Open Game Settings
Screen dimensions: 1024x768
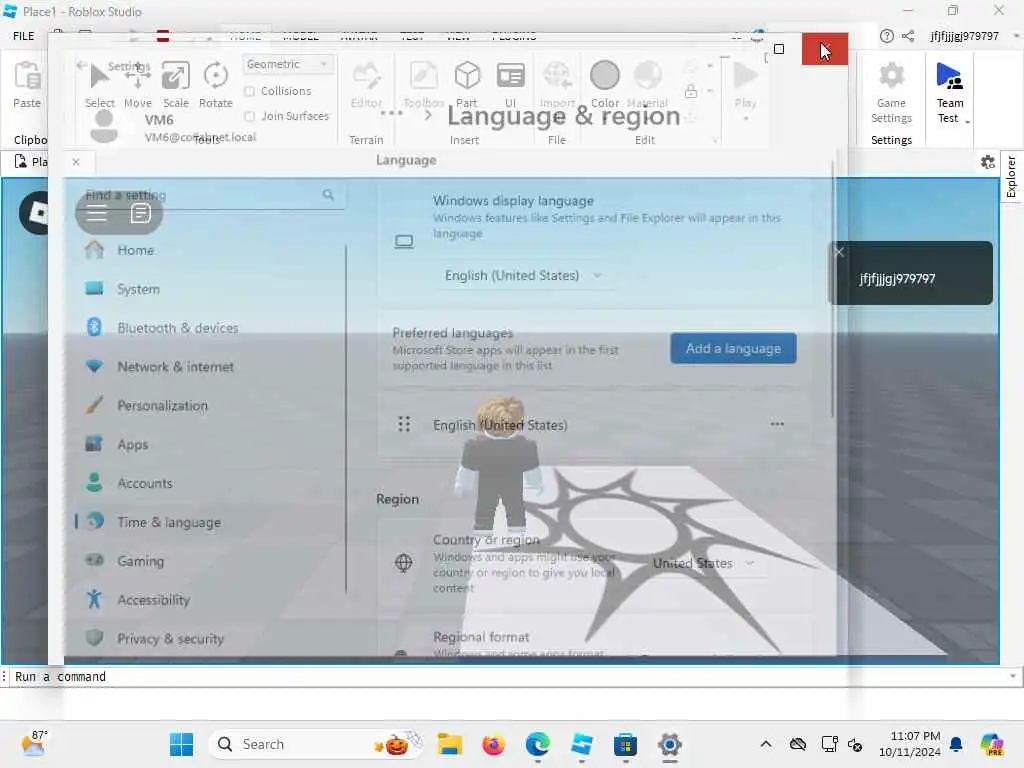pos(891,93)
